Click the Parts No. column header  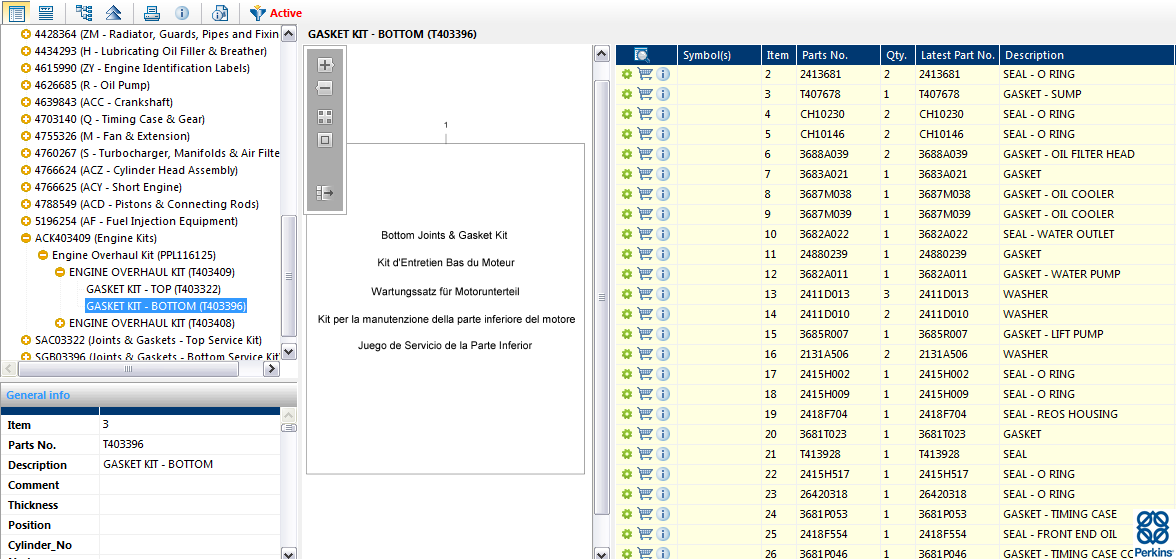[824, 55]
